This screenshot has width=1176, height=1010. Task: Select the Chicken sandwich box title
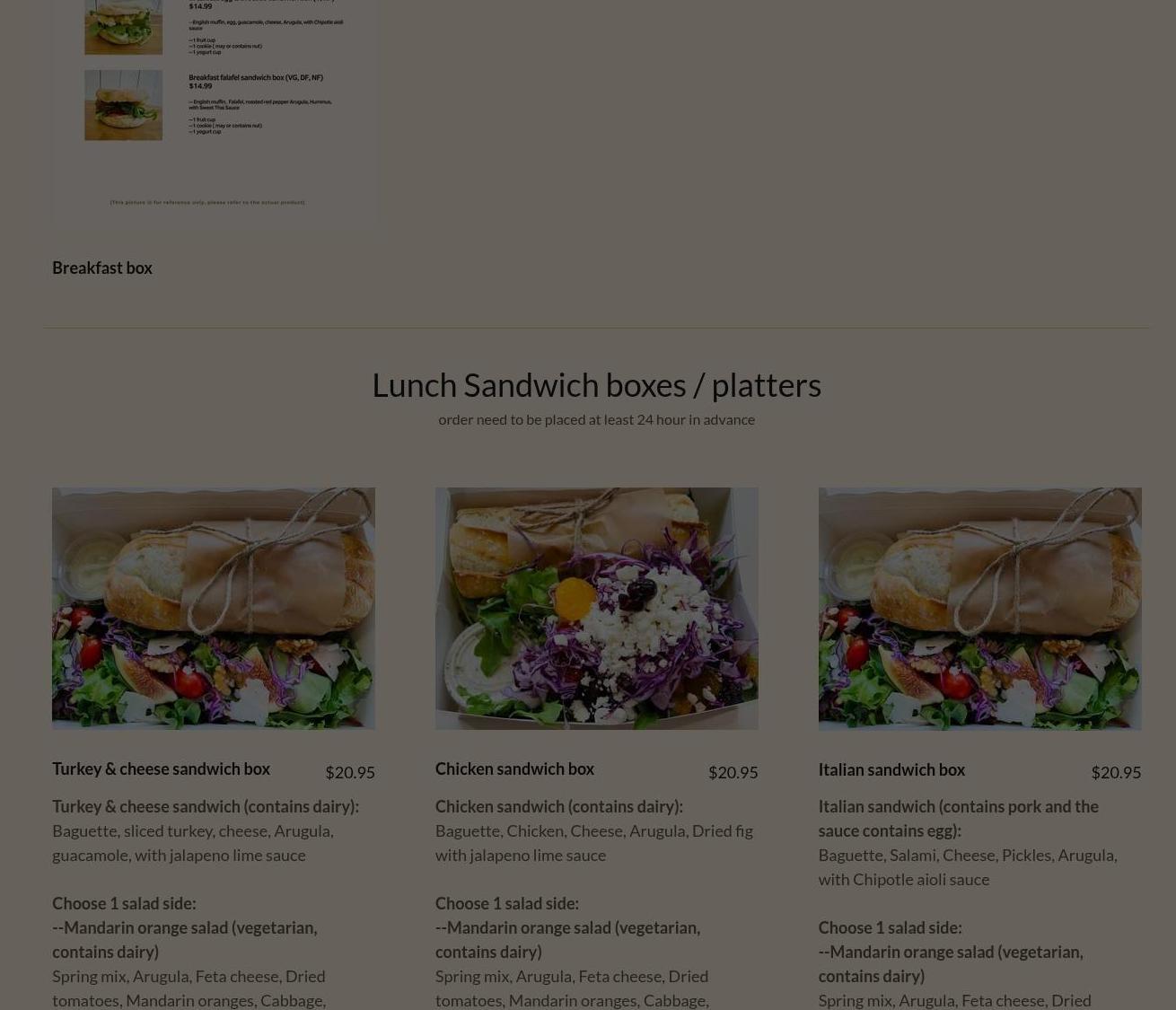click(514, 768)
